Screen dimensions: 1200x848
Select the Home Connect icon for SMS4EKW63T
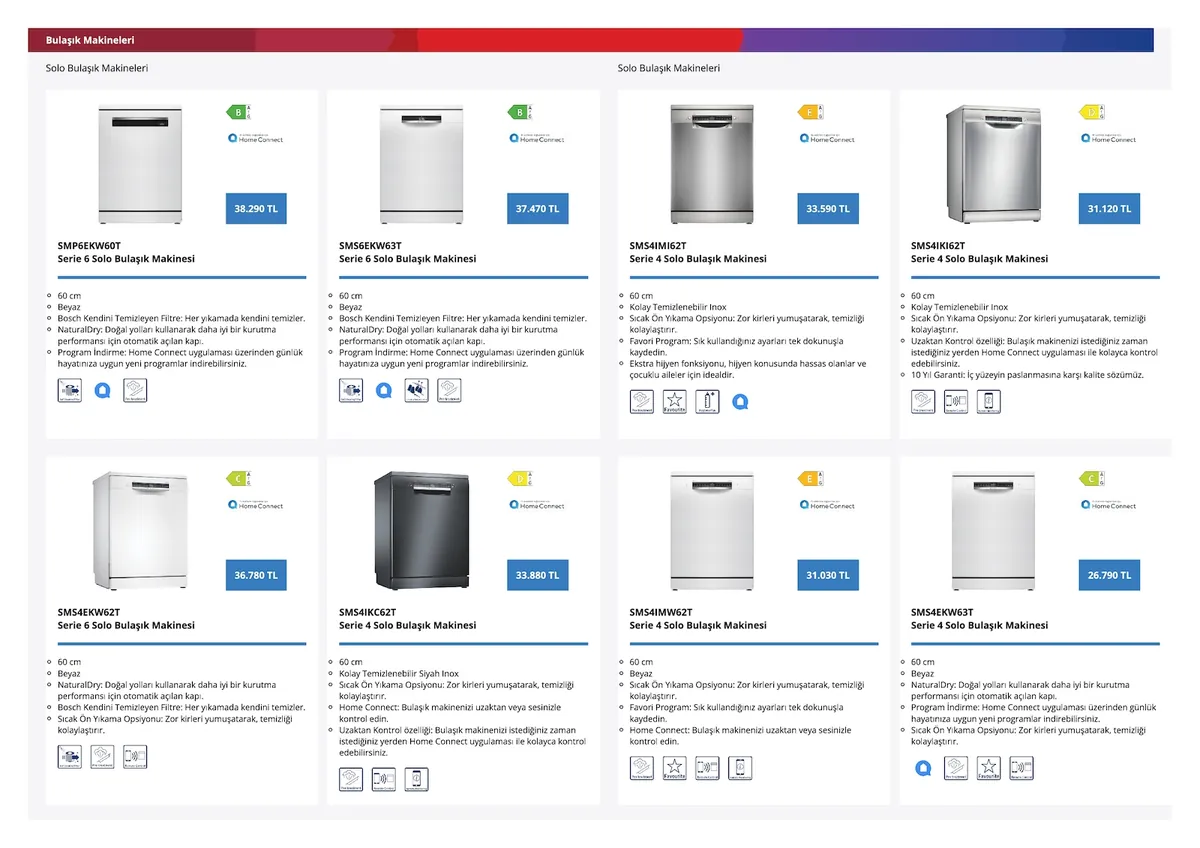click(x=921, y=768)
